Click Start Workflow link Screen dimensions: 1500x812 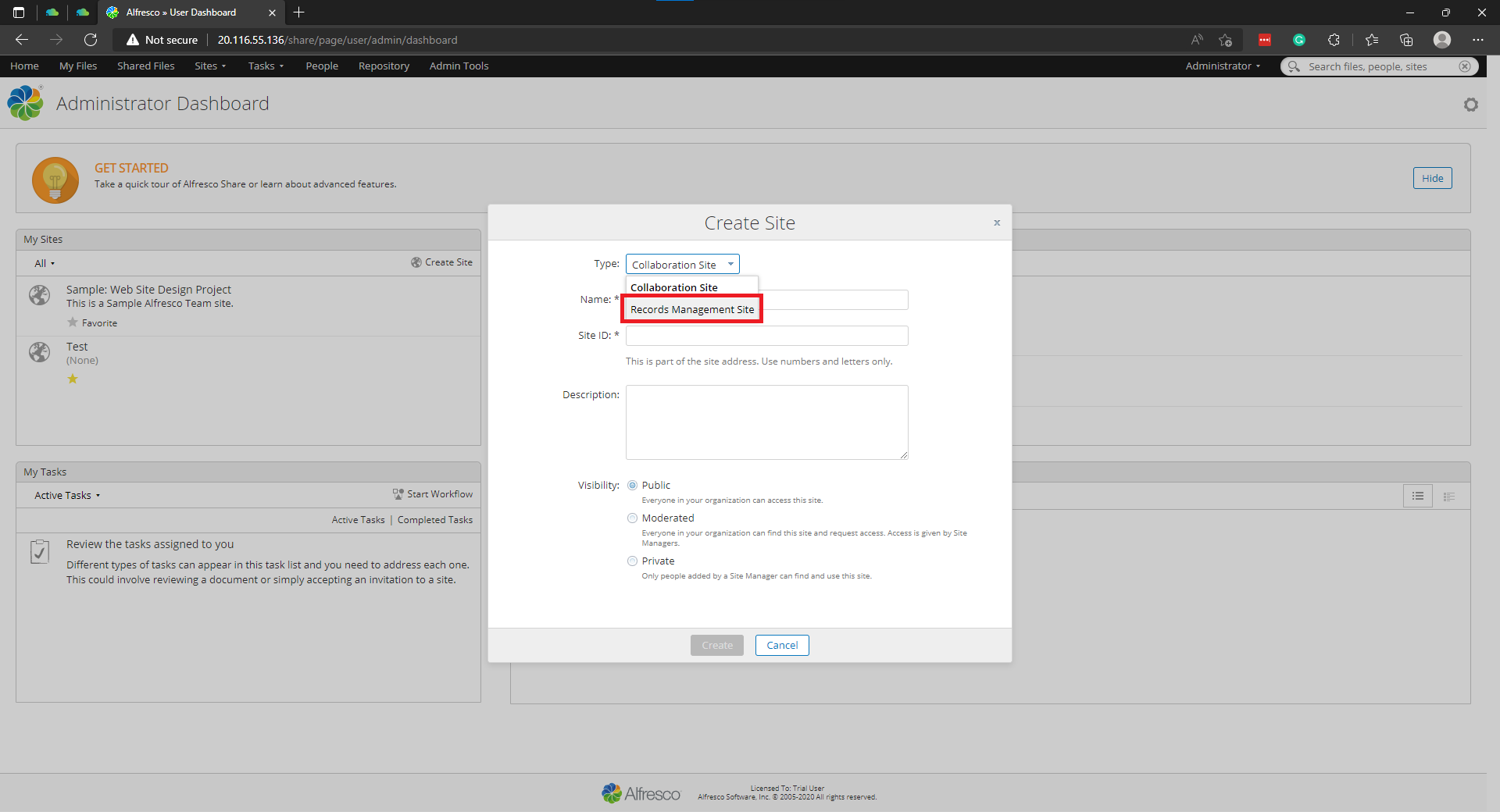[x=433, y=494]
